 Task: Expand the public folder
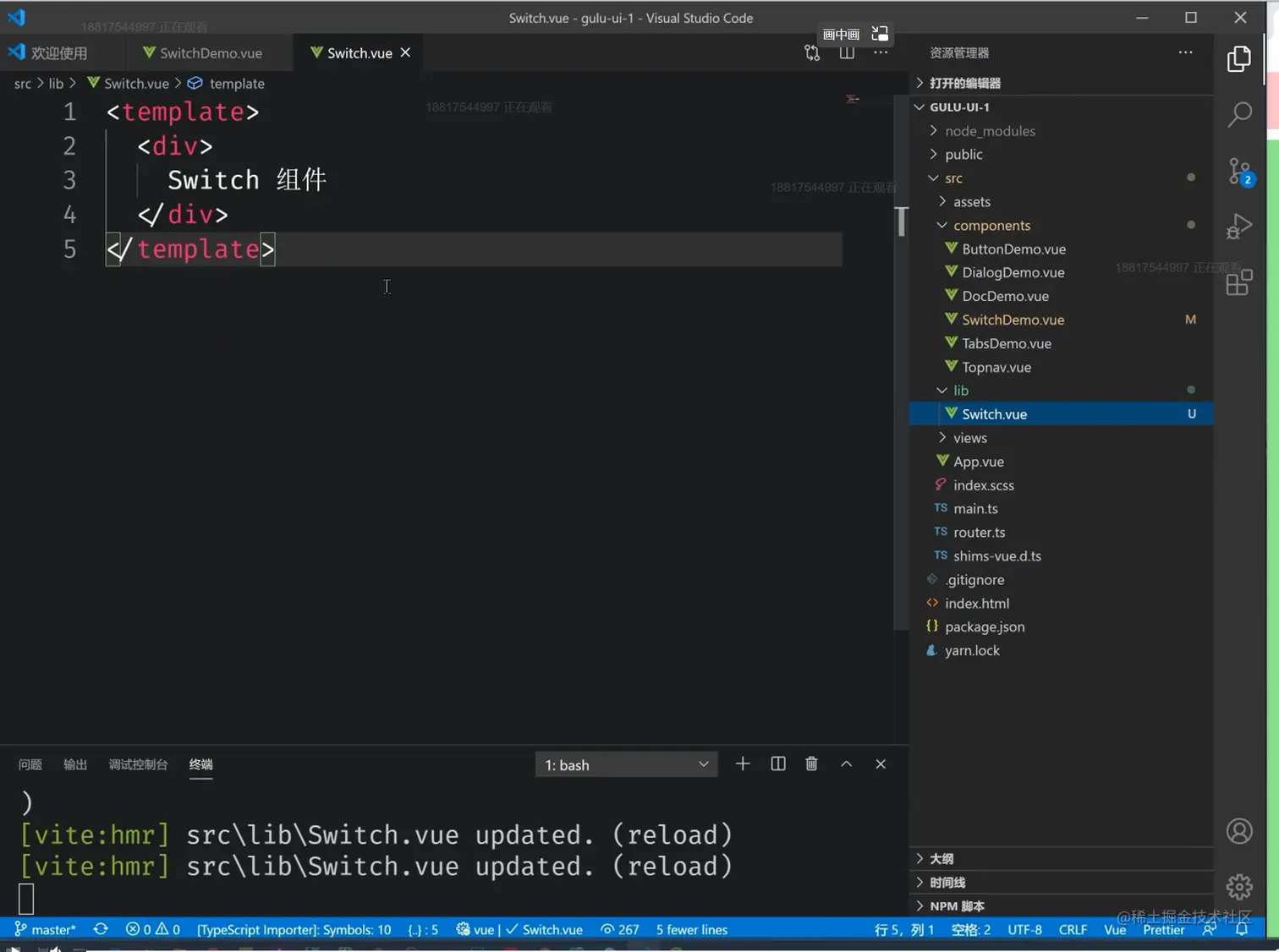[x=963, y=155]
